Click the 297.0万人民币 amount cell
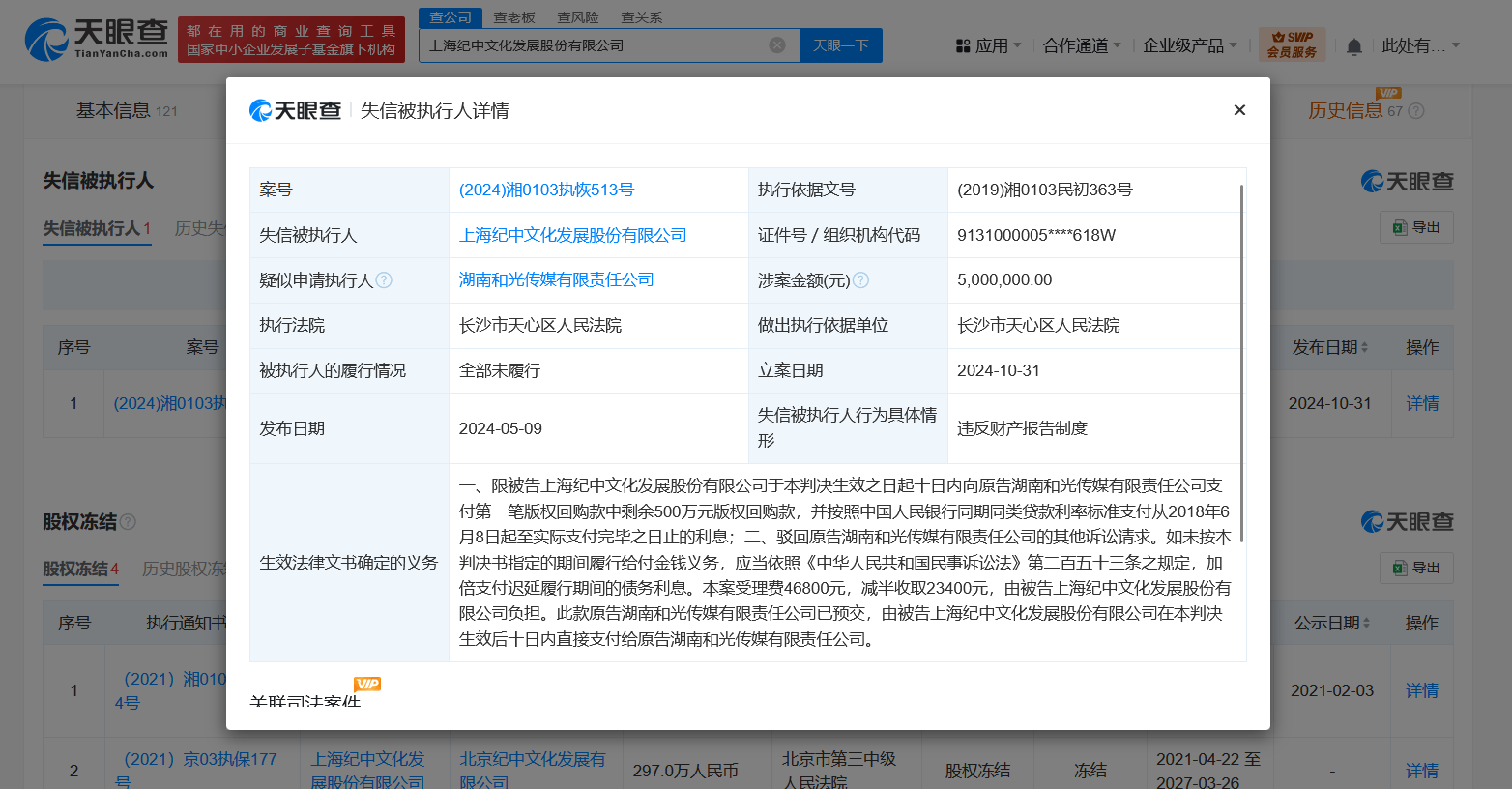 pos(685,771)
